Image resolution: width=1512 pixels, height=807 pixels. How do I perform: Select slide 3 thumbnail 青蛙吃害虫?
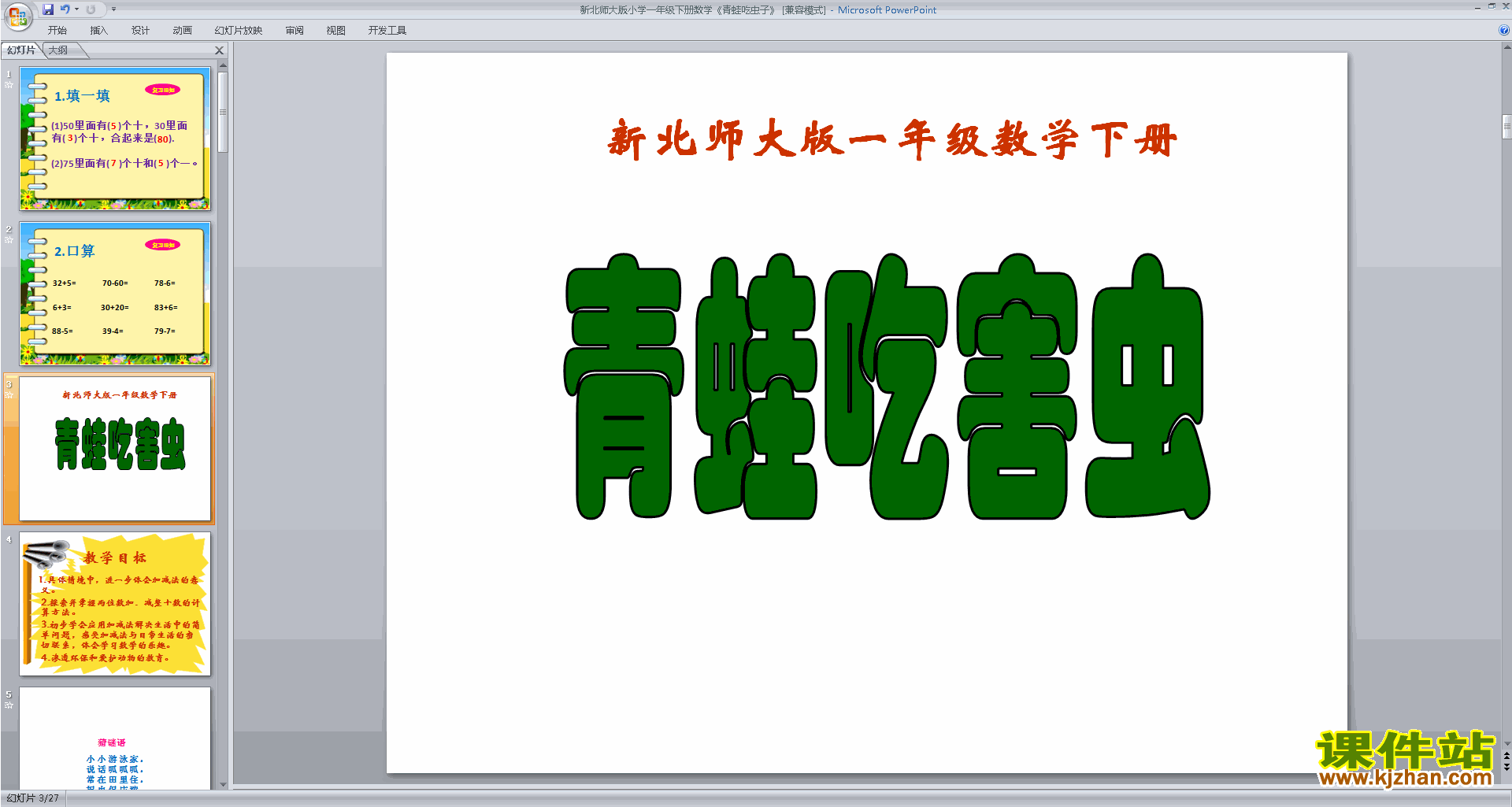click(115, 449)
